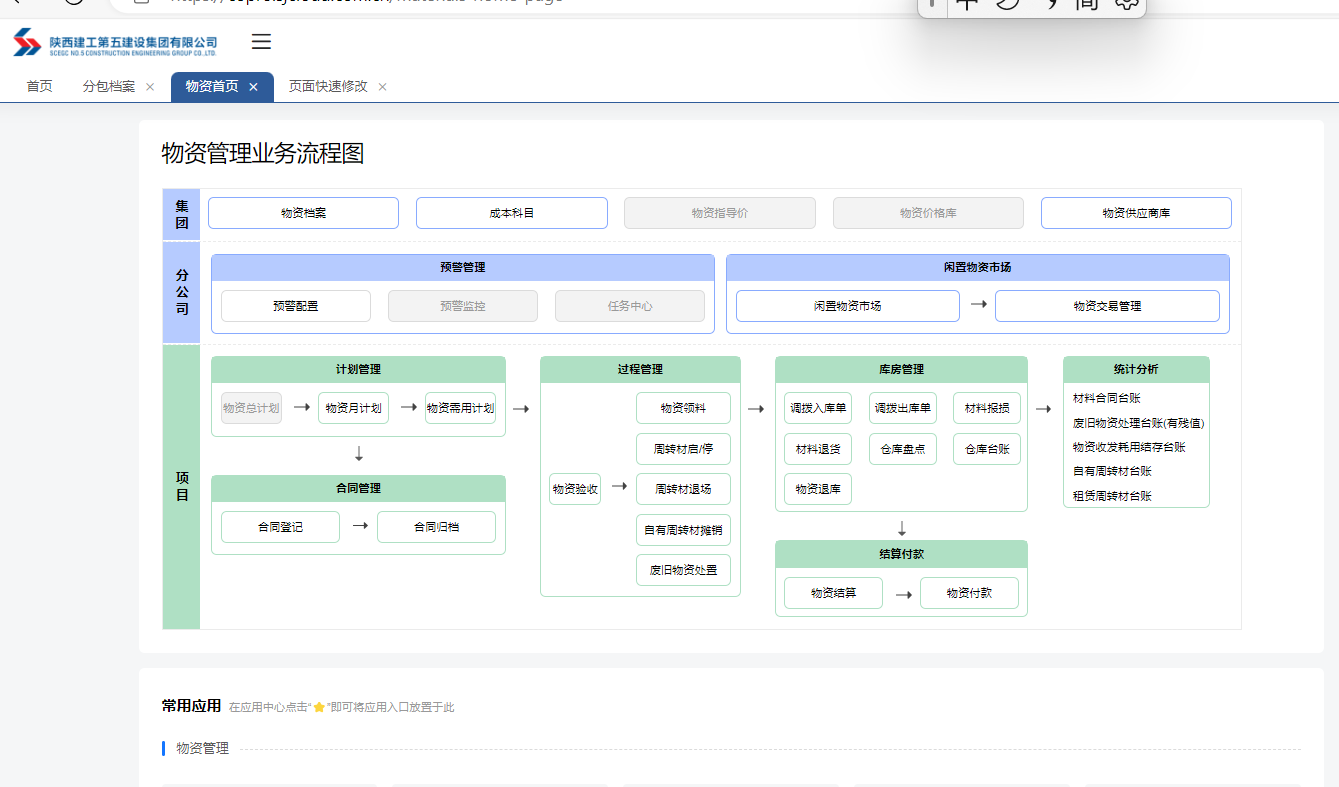Close the 分包档案 tab
1339x787 pixels.
pyautogui.click(x=150, y=87)
